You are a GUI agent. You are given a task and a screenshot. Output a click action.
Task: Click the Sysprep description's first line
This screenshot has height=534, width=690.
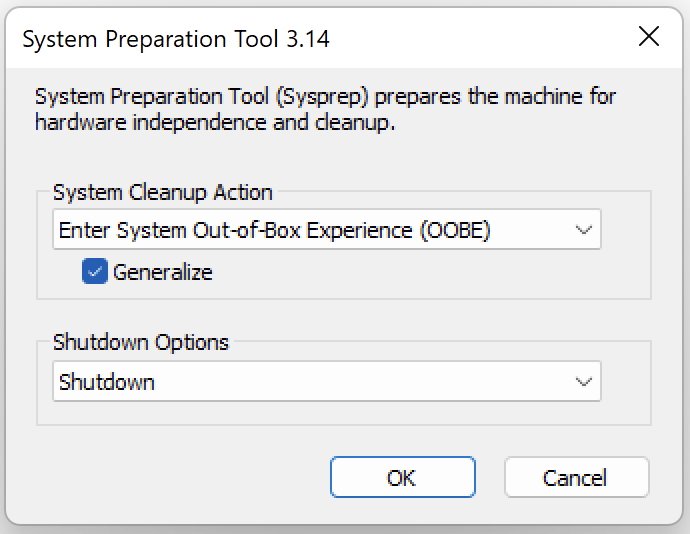click(325, 97)
